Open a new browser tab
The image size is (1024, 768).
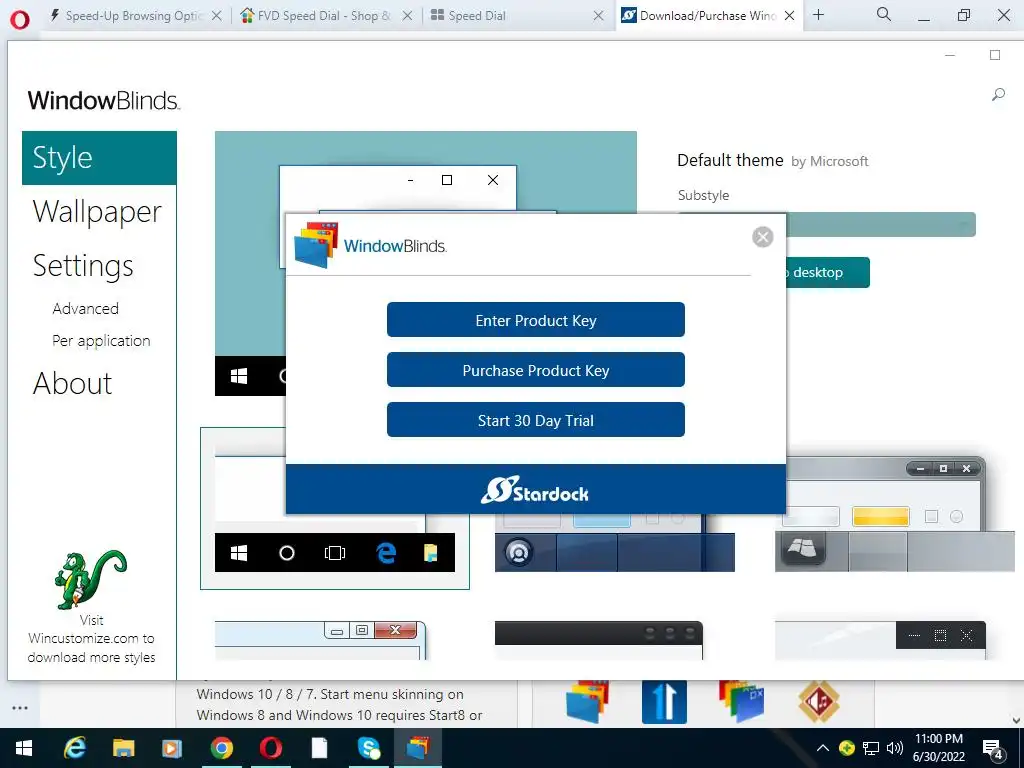(818, 15)
